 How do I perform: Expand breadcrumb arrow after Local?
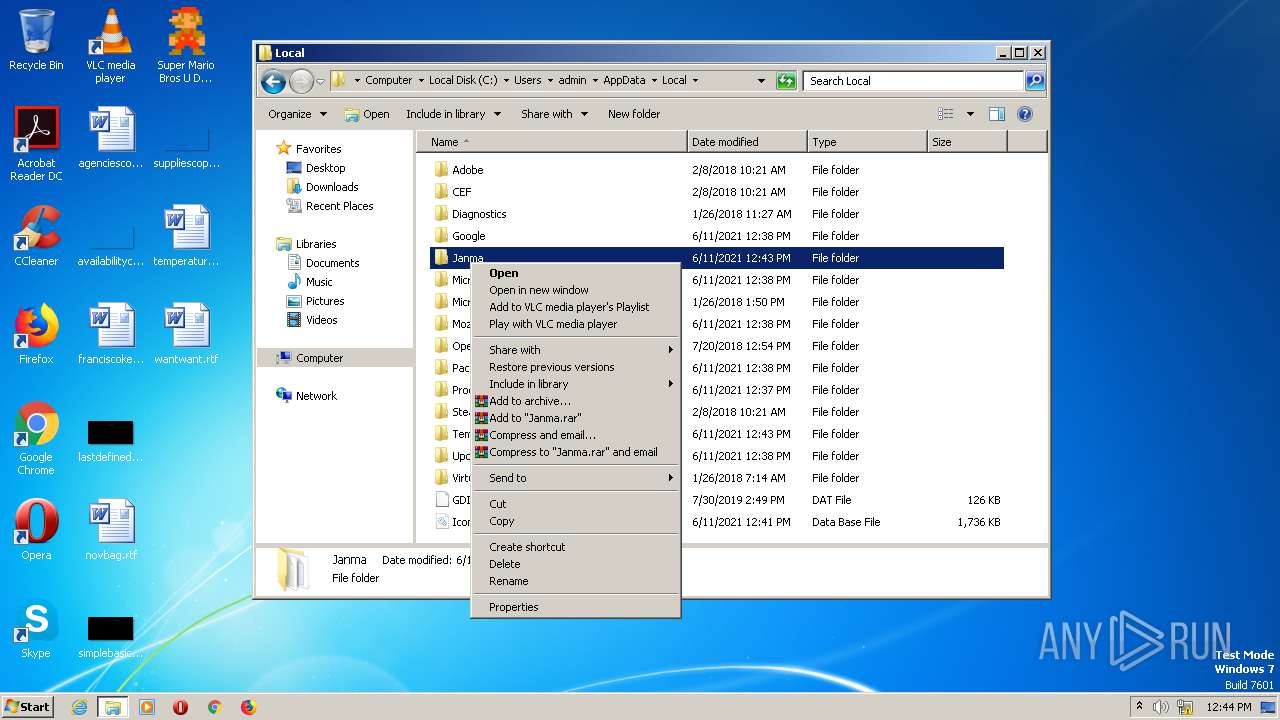(695, 81)
